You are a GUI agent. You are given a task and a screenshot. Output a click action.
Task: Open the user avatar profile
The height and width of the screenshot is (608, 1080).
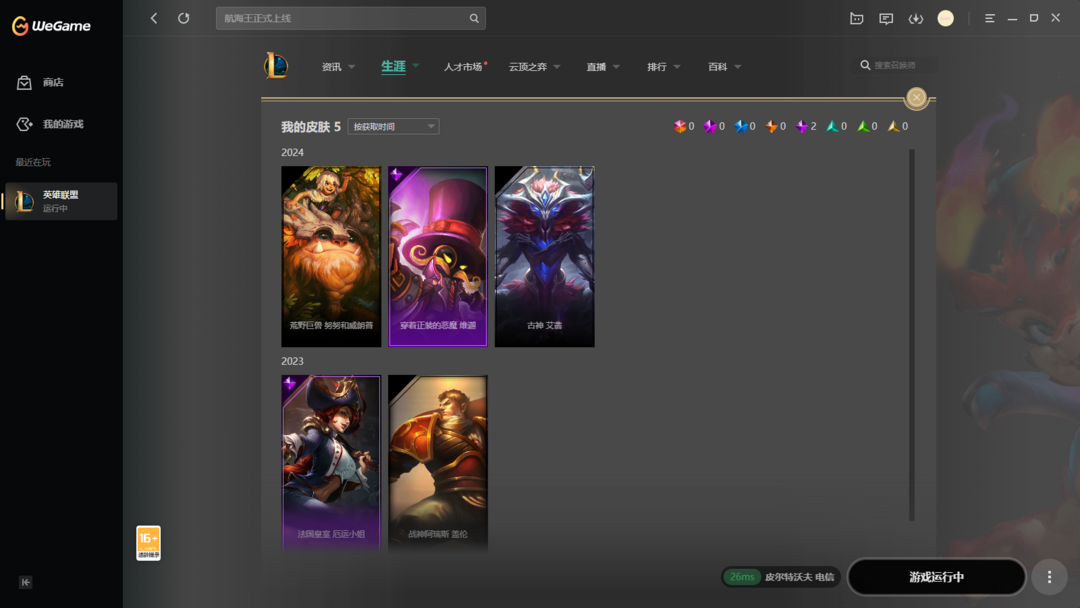coord(946,19)
